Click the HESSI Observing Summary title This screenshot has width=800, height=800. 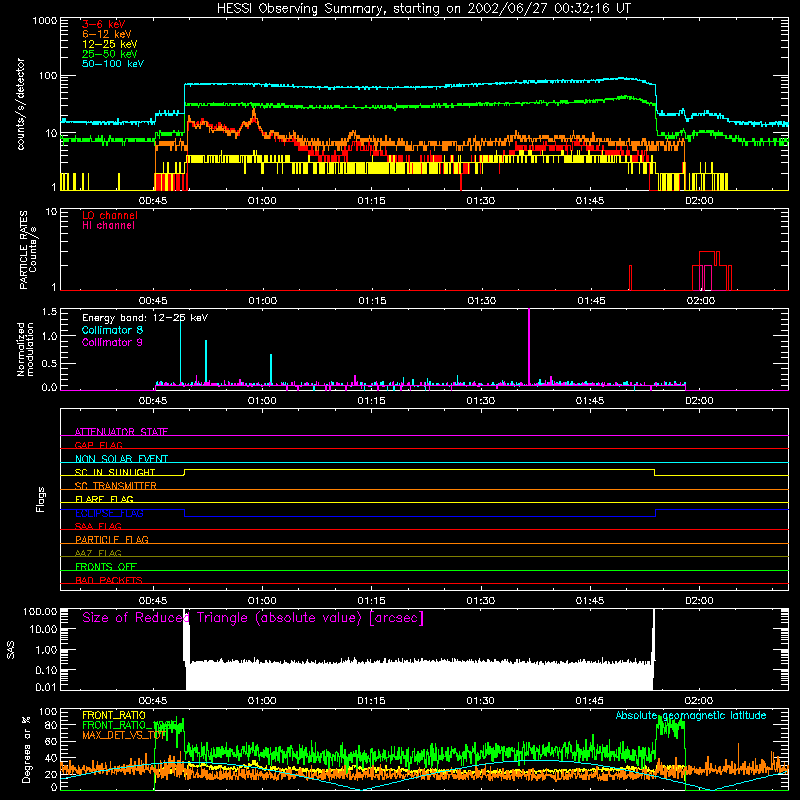pyautogui.click(x=423, y=8)
